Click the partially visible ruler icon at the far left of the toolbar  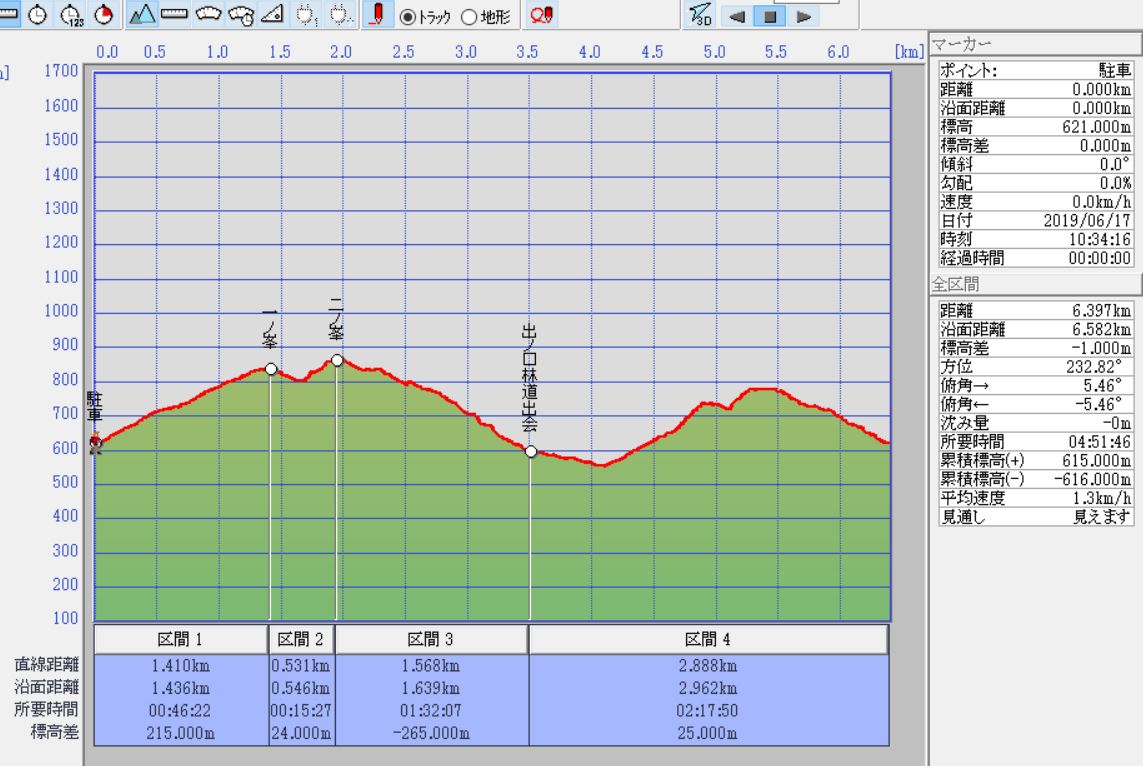pos(9,14)
